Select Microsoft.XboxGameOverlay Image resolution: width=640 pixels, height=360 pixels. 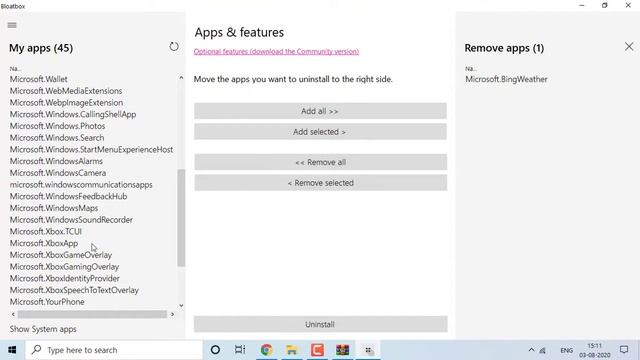tap(60, 255)
